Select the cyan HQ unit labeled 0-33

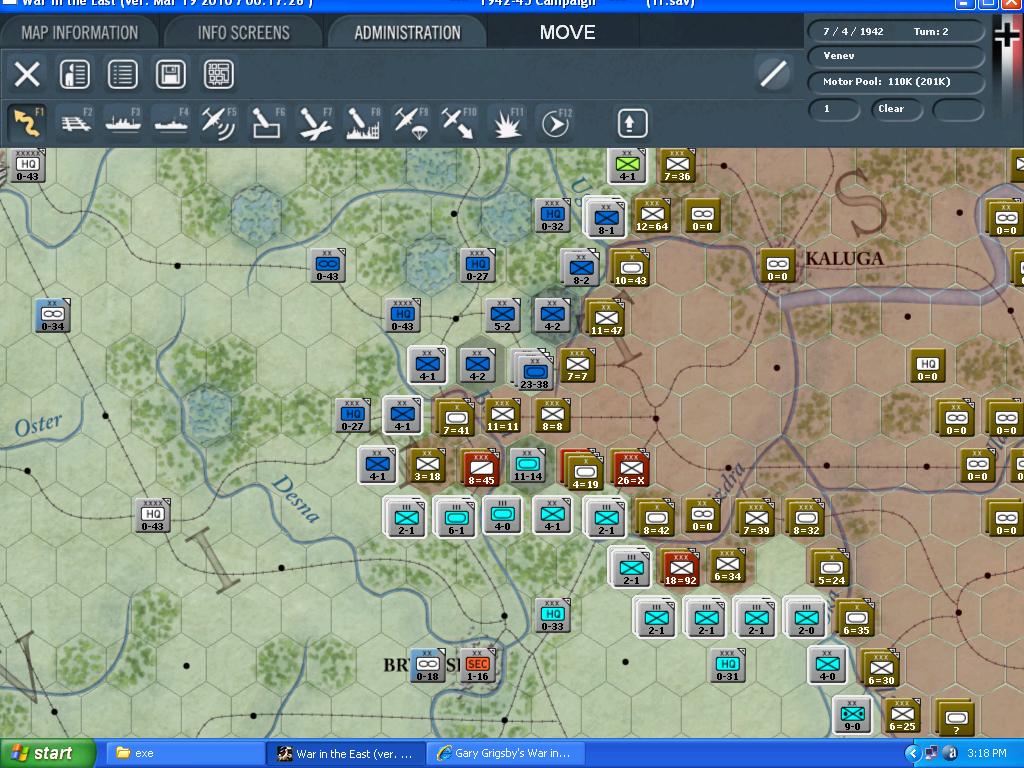pos(552,615)
